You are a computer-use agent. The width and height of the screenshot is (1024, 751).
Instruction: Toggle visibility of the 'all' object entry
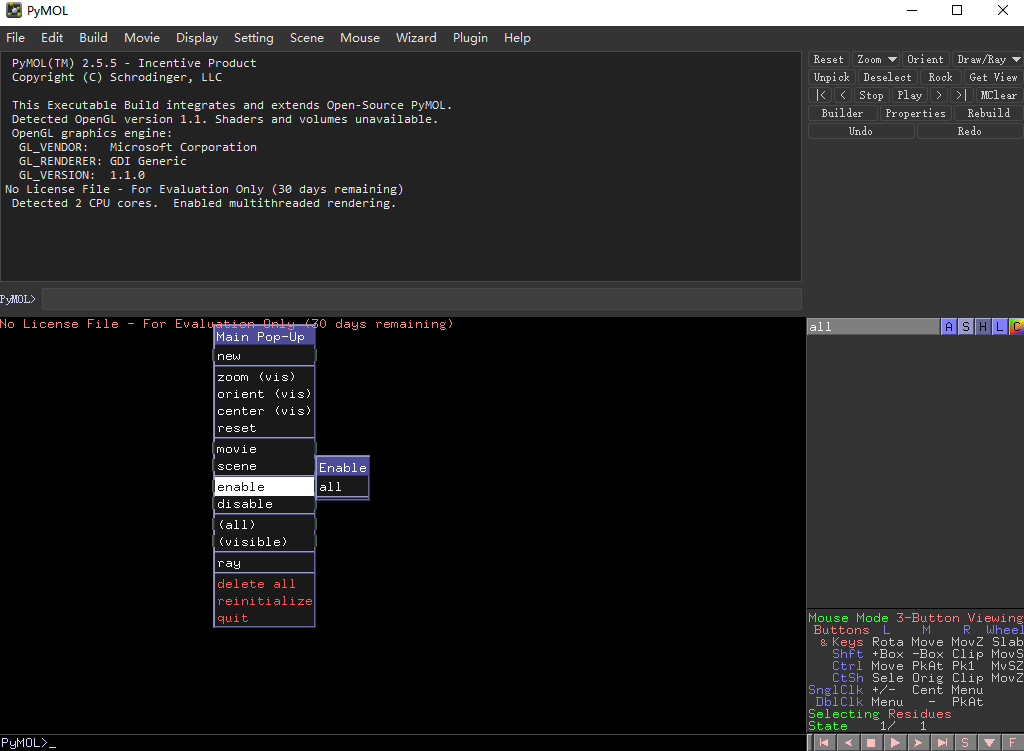(x=870, y=327)
